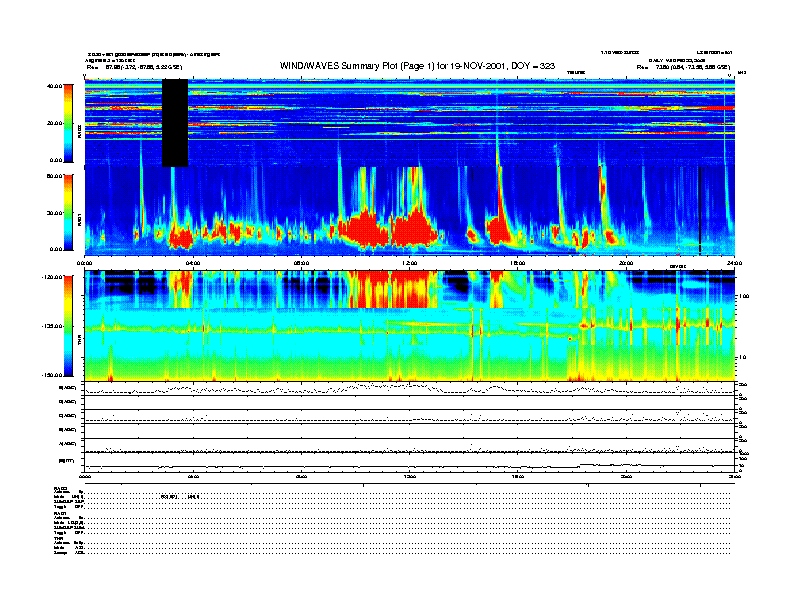The height and width of the screenshot is (612, 792).
Task: Click the thin black gap line in RAD1
Action: click(700, 211)
